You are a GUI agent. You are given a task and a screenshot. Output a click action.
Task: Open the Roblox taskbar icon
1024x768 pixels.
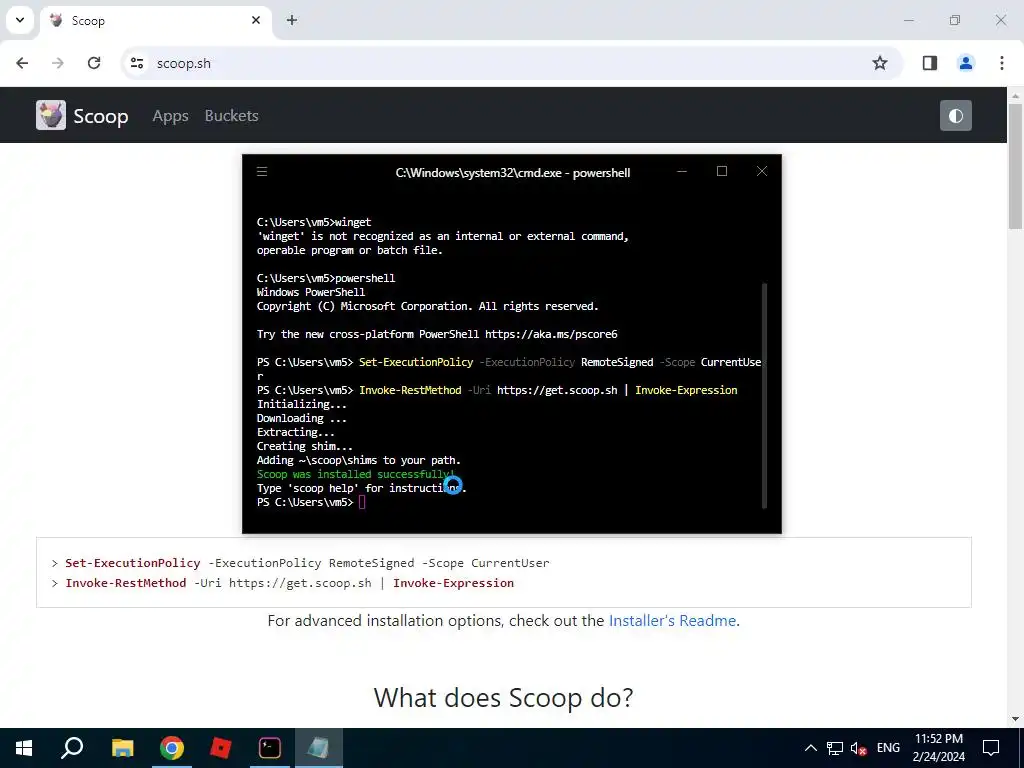pos(221,748)
